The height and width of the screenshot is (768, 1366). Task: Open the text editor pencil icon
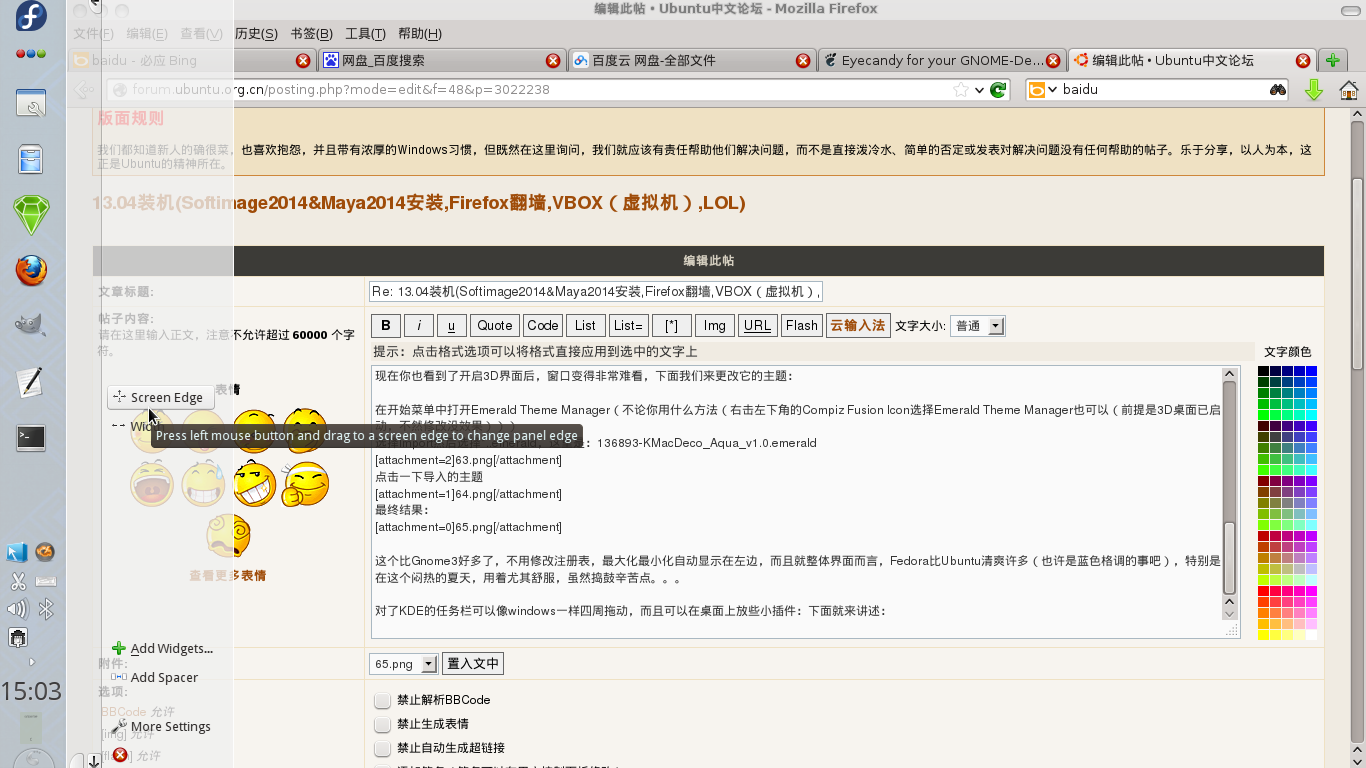click(x=31, y=381)
